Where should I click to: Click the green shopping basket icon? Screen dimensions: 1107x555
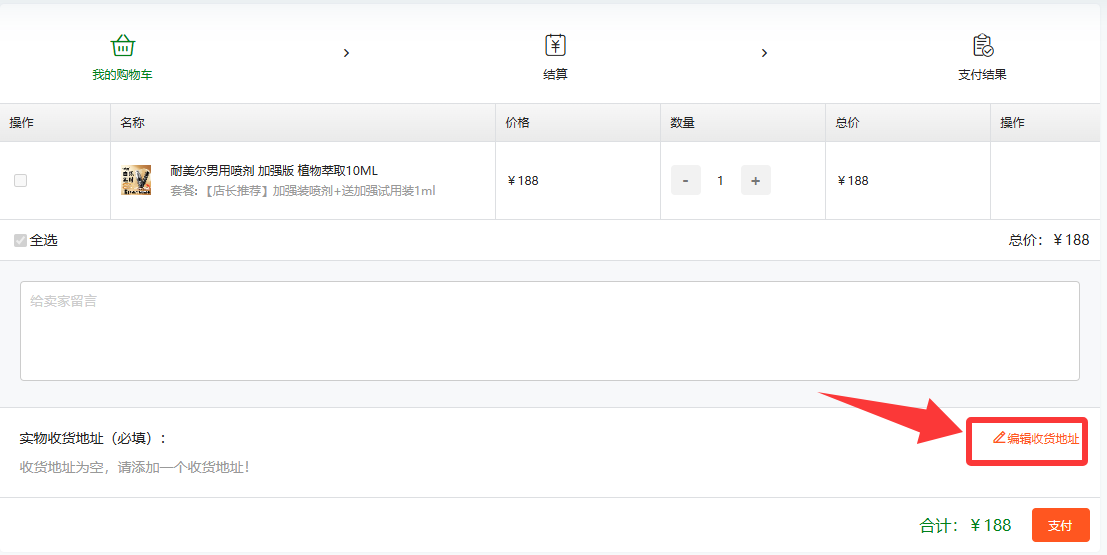pos(123,45)
